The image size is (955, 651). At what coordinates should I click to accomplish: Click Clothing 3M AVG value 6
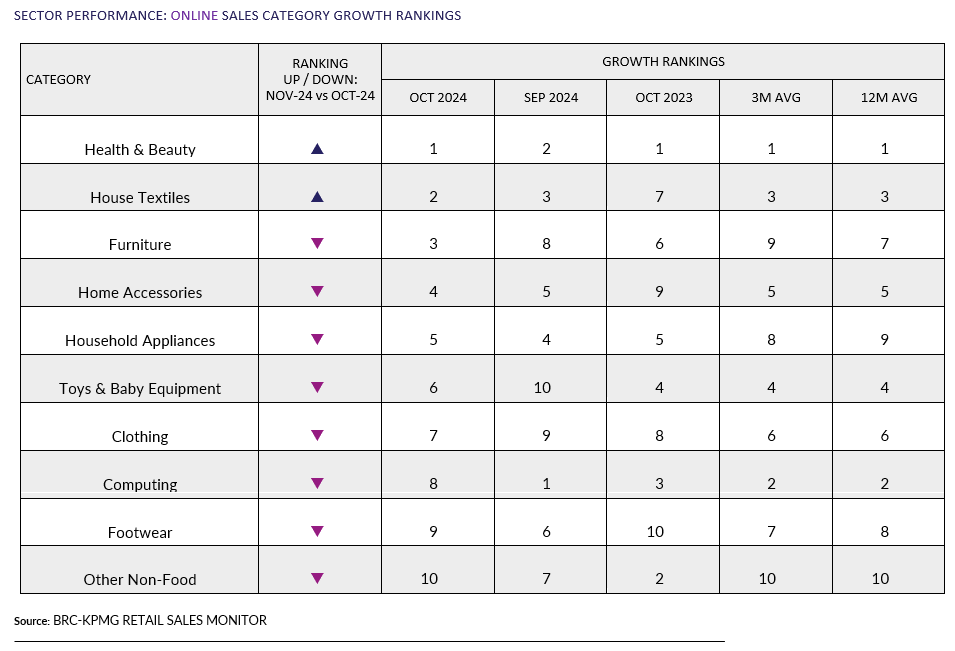(771, 435)
